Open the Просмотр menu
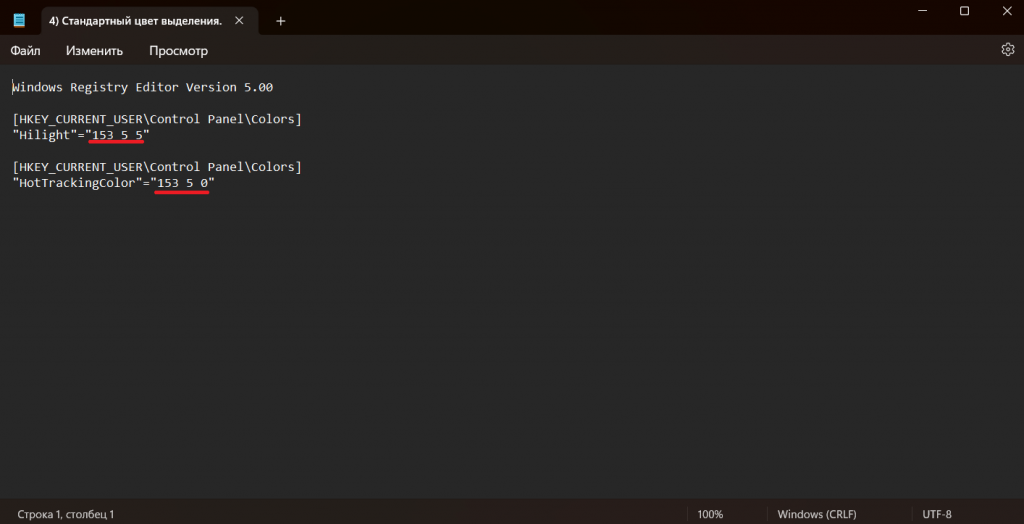1024x524 pixels. pyautogui.click(x=178, y=50)
